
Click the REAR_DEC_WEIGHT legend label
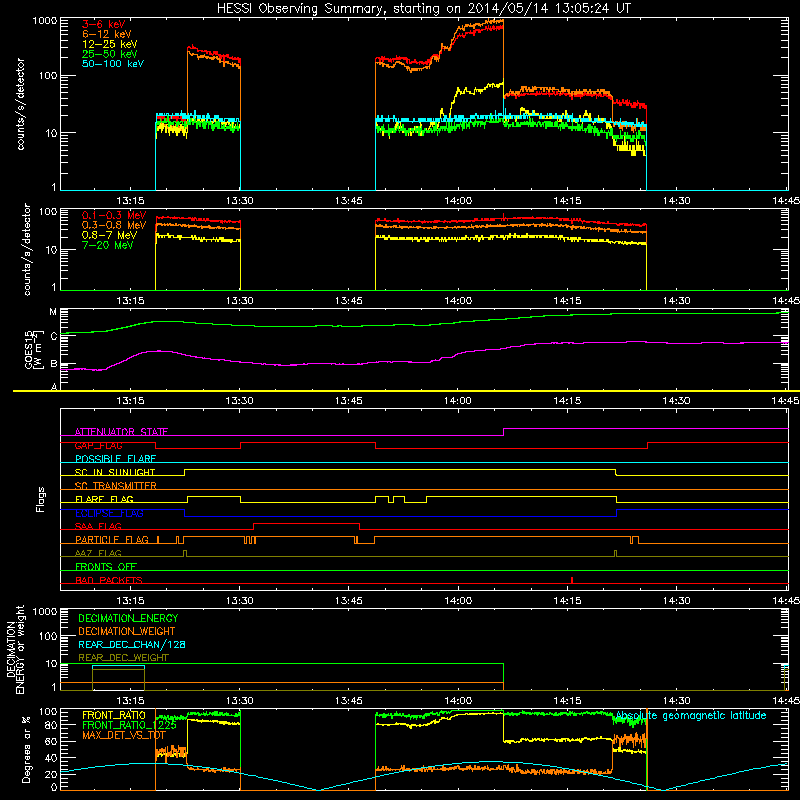tap(123, 658)
